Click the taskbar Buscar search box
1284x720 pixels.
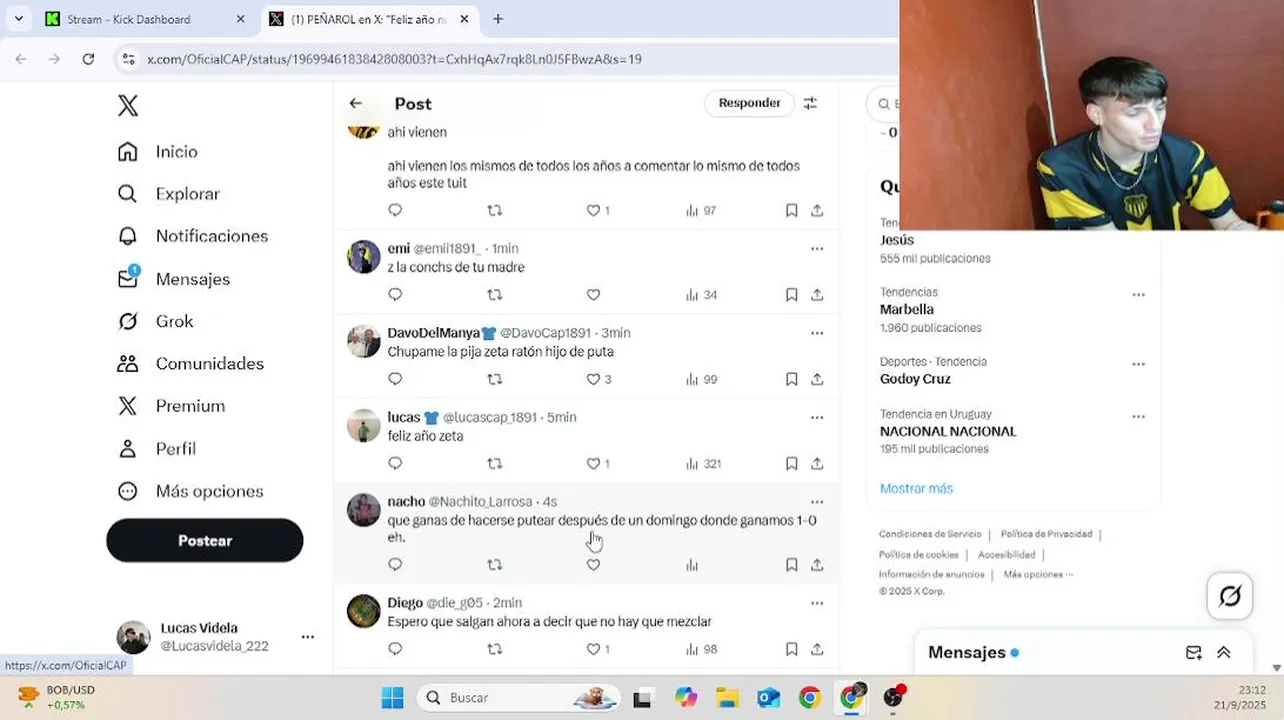click(520, 697)
